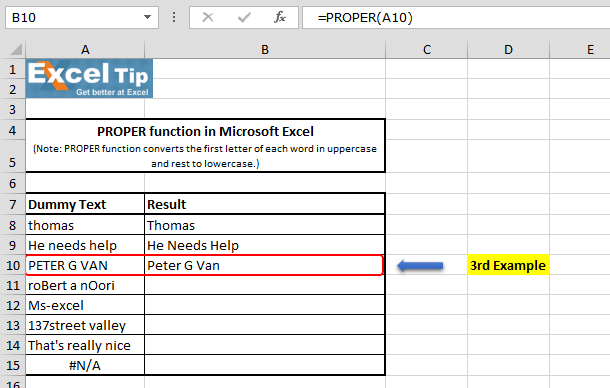Image resolution: width=610 pixels, height=388 pixels.
Task: Click the Dummy Text header cell
Action: [85, 204]
